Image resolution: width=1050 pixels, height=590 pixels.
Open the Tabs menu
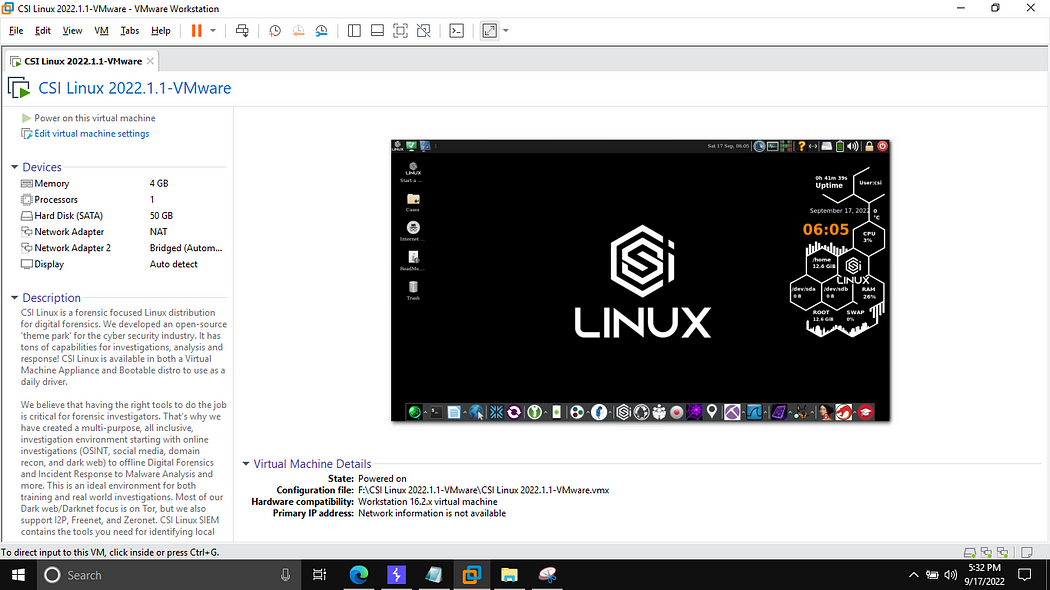coord(129,31)
